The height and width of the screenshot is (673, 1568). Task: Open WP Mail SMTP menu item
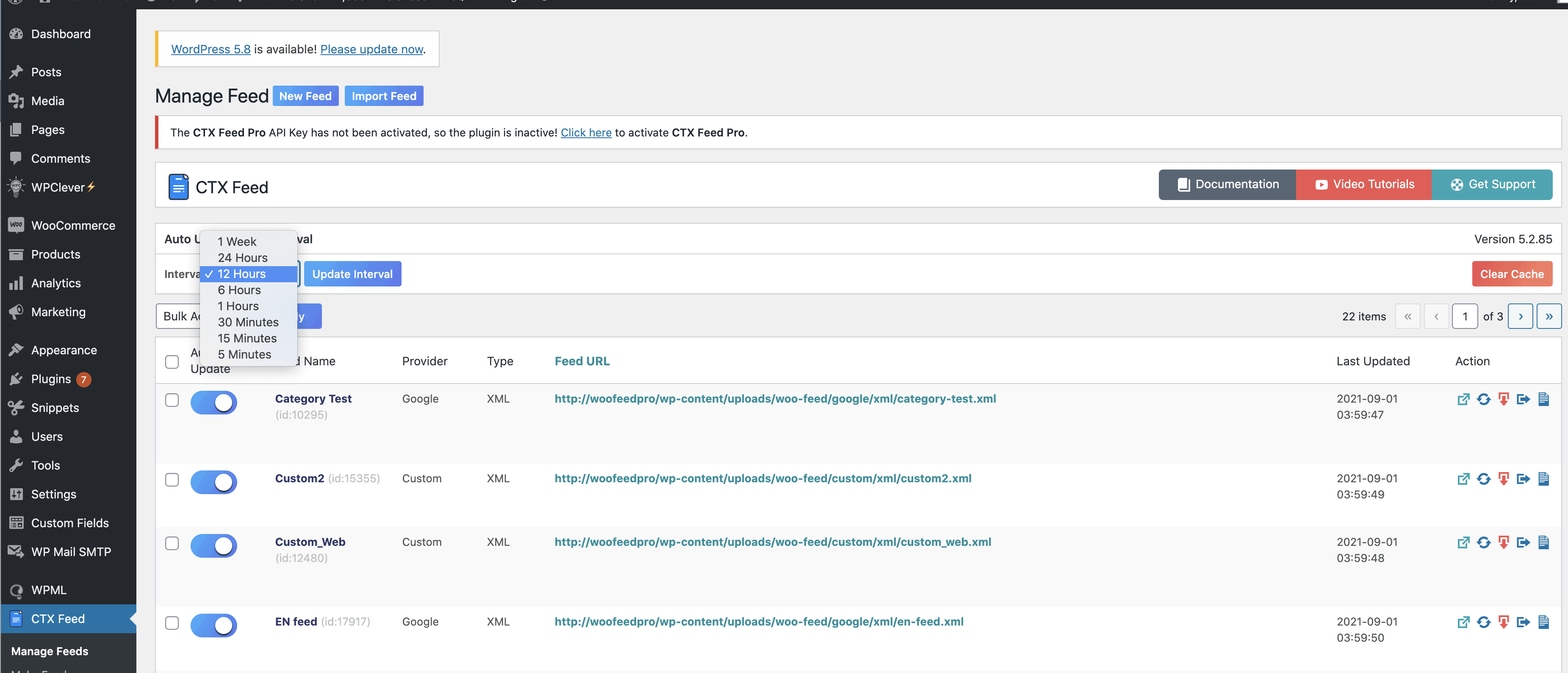point(68,552)
